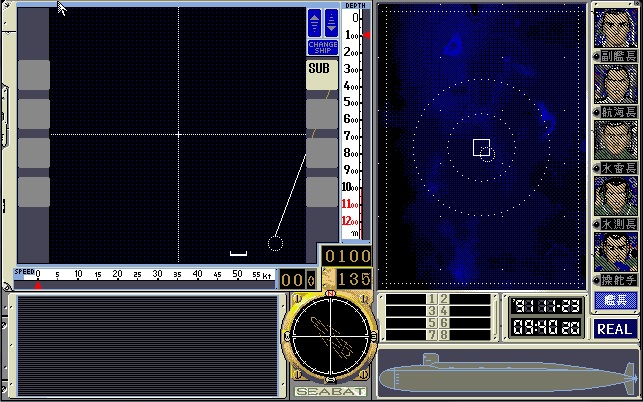The height and width of the screenshot is (402, 643).
Task: Select the navigator portrait (航海長)
Action: 614,84
